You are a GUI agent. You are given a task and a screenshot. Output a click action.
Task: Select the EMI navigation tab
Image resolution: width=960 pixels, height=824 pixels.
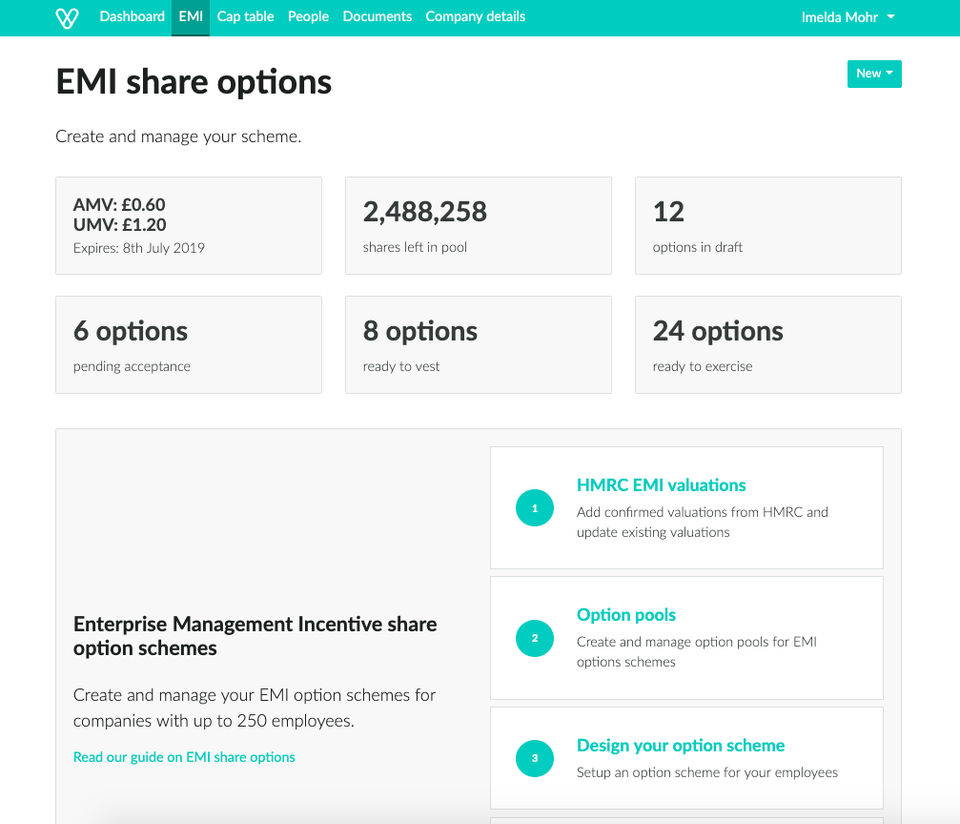190,17
